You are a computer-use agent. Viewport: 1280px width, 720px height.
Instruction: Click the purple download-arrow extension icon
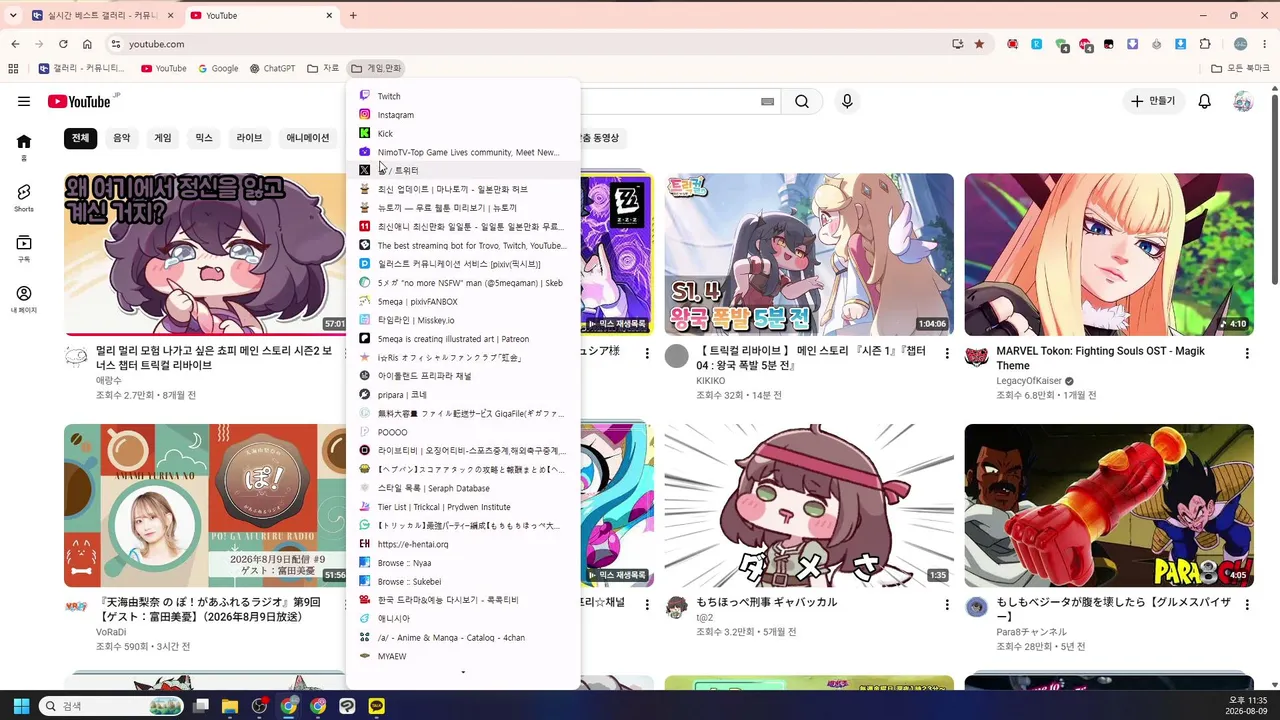click(x=1133, y=44)
